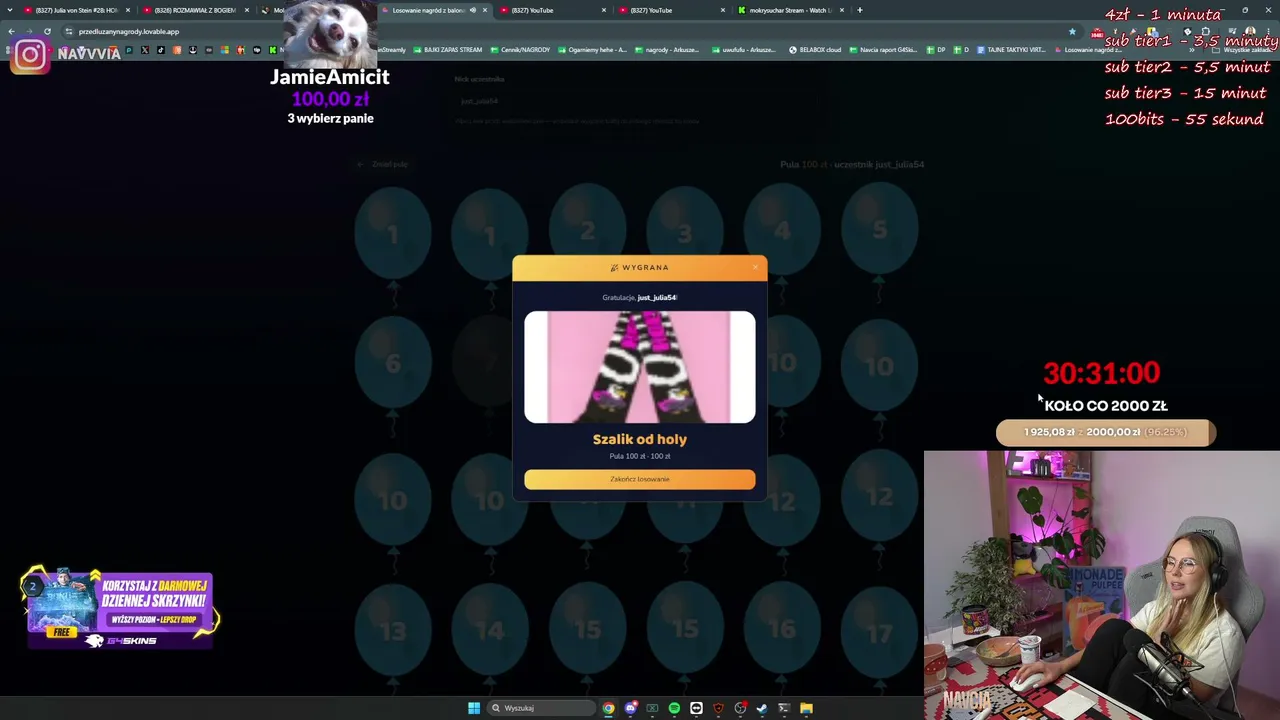
Task: Open Spotify from the taskbar
Action: coord(674,708)
